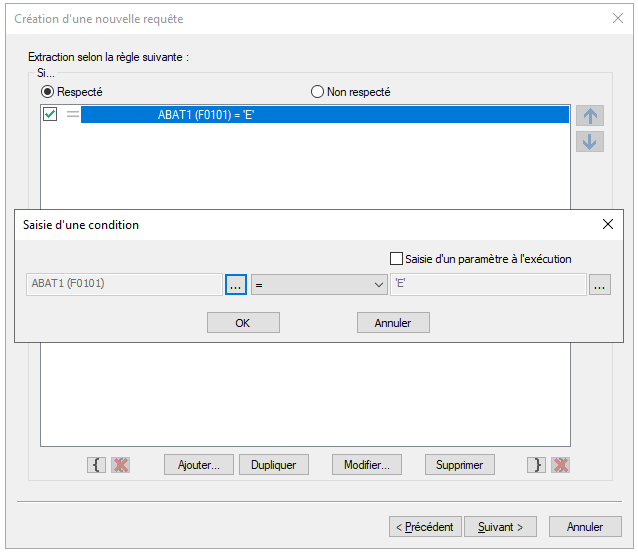Open value browser next to 'E' field

pos(599,284)
